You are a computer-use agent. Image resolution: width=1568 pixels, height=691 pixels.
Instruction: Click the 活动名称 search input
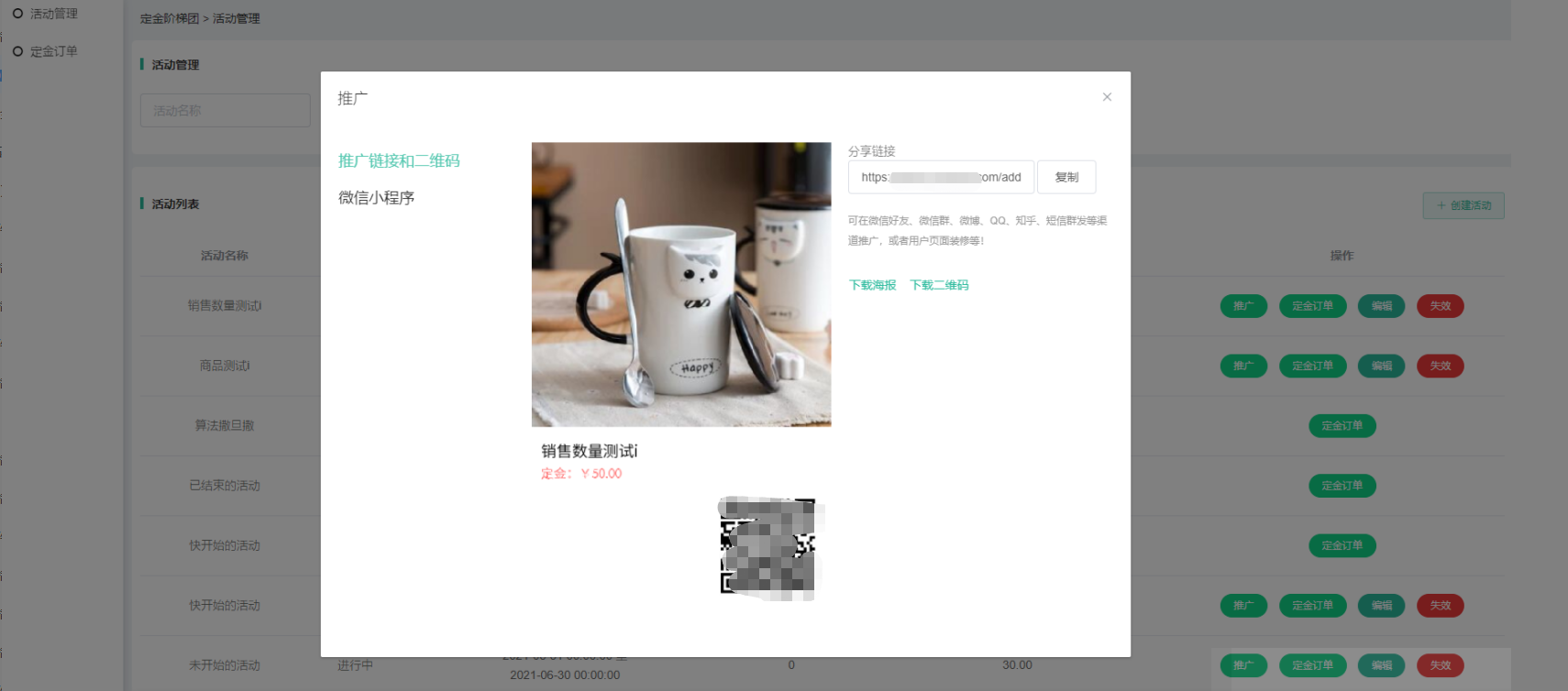(225, 111)
